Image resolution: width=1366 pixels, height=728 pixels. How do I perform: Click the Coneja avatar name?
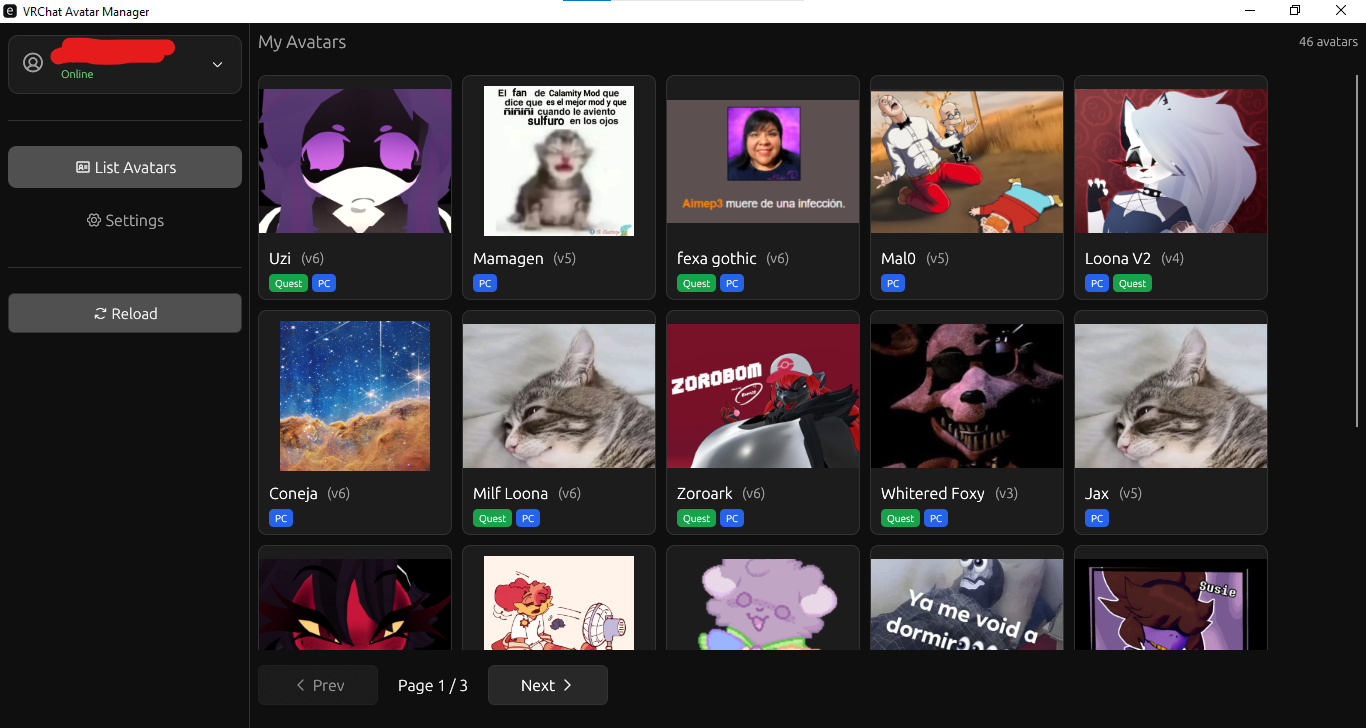point(293,493)
